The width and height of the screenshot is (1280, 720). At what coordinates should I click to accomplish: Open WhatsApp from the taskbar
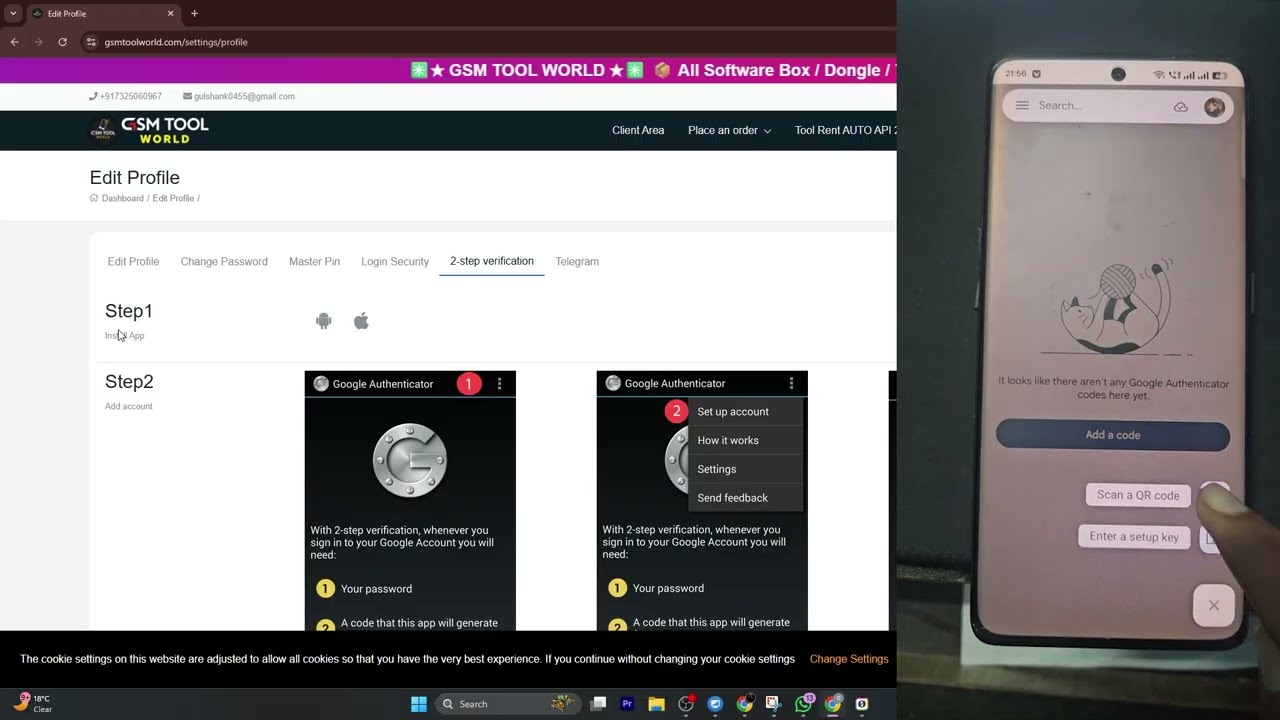point(804,704)
